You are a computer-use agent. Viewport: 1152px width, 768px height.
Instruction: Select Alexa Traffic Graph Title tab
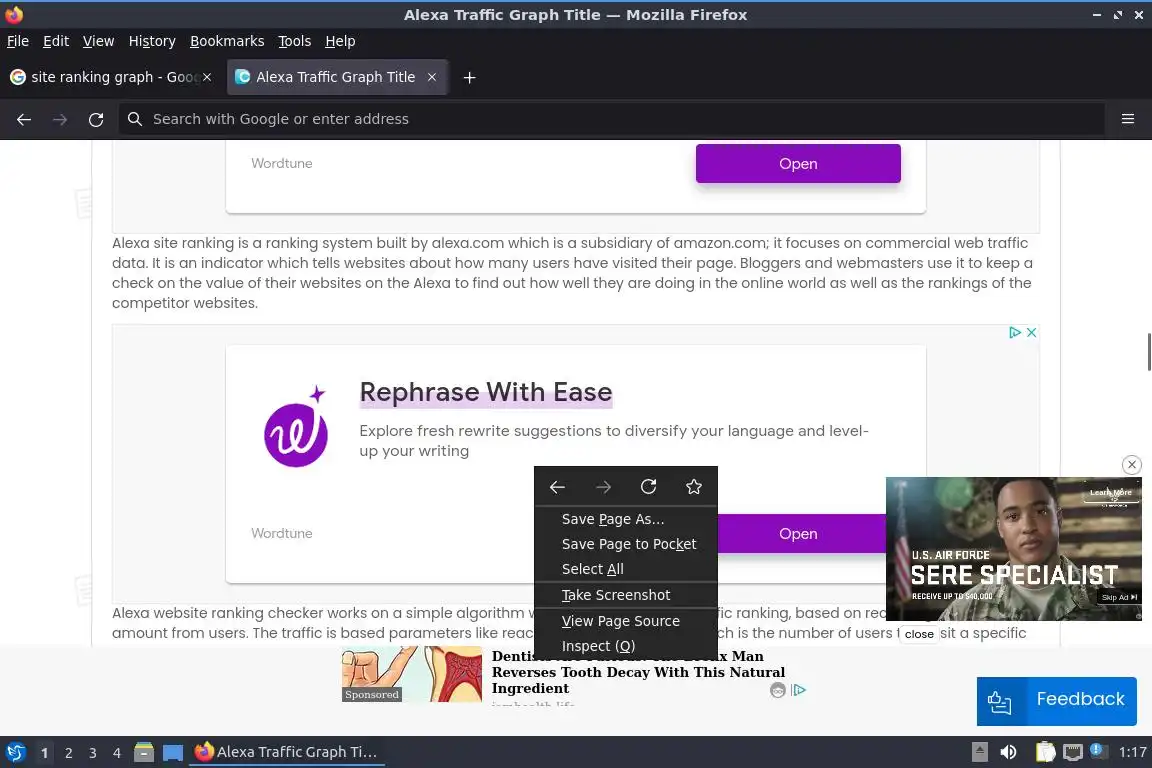tap(336, 77)
